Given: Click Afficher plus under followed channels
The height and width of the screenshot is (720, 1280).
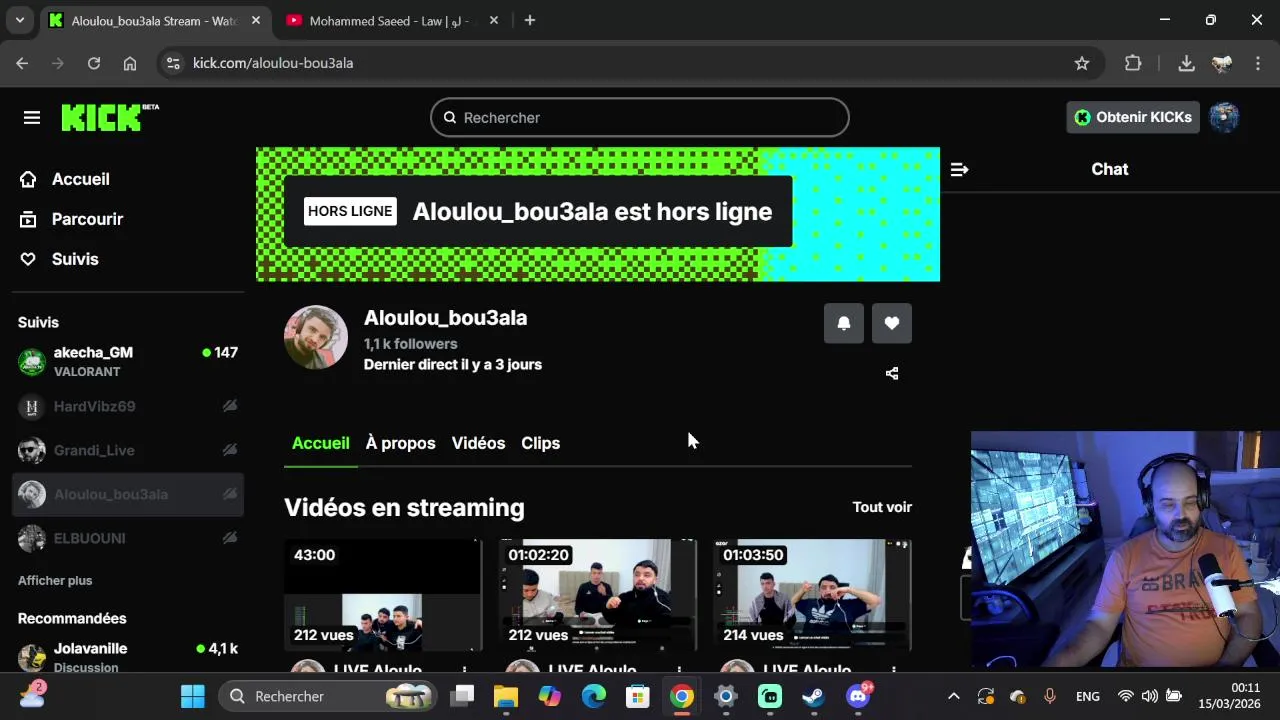Looking at the screenshot, I should tap(55, 580).
